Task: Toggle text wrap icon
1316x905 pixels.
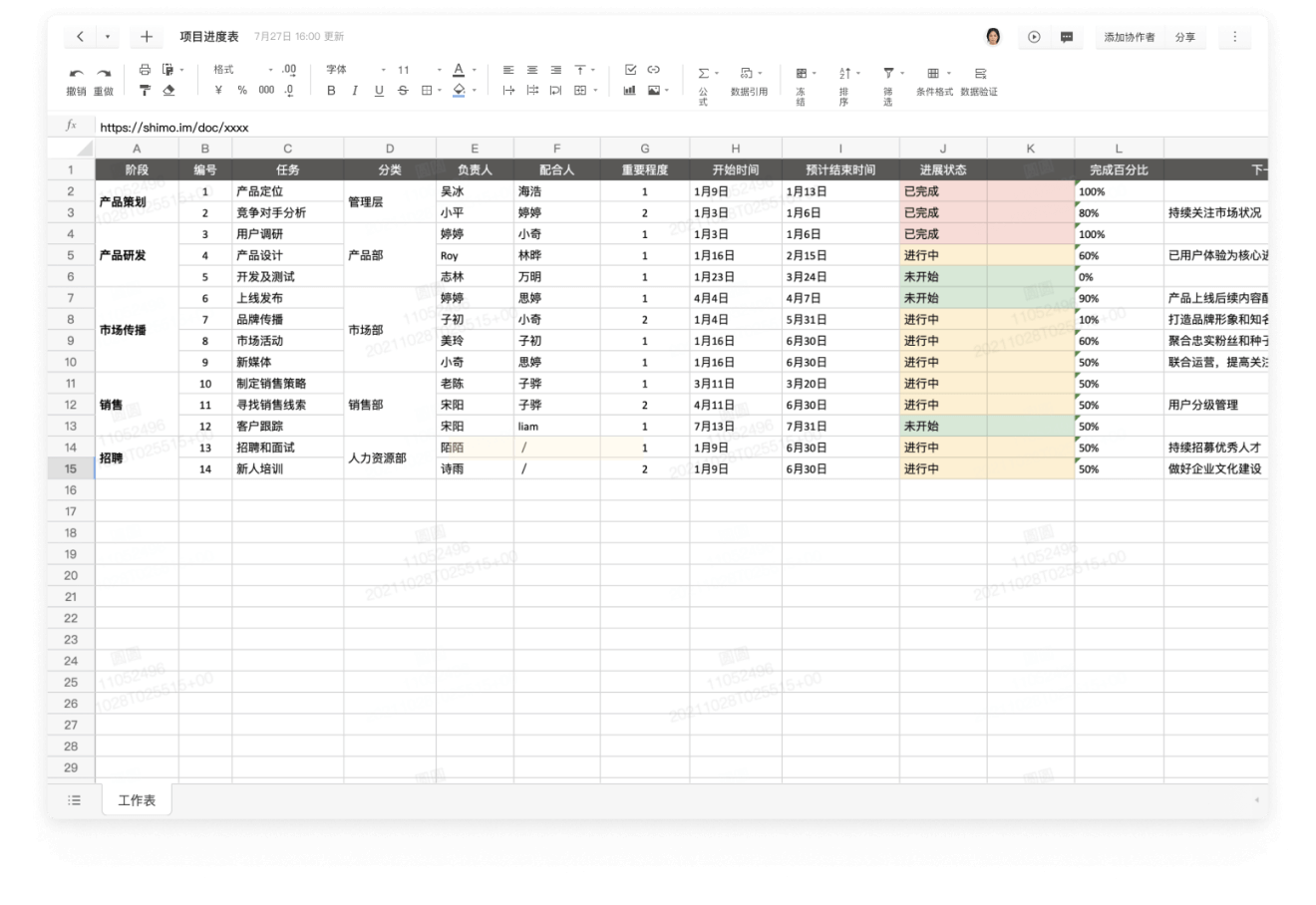Action: pyautogui.click(x=555, y=90)
